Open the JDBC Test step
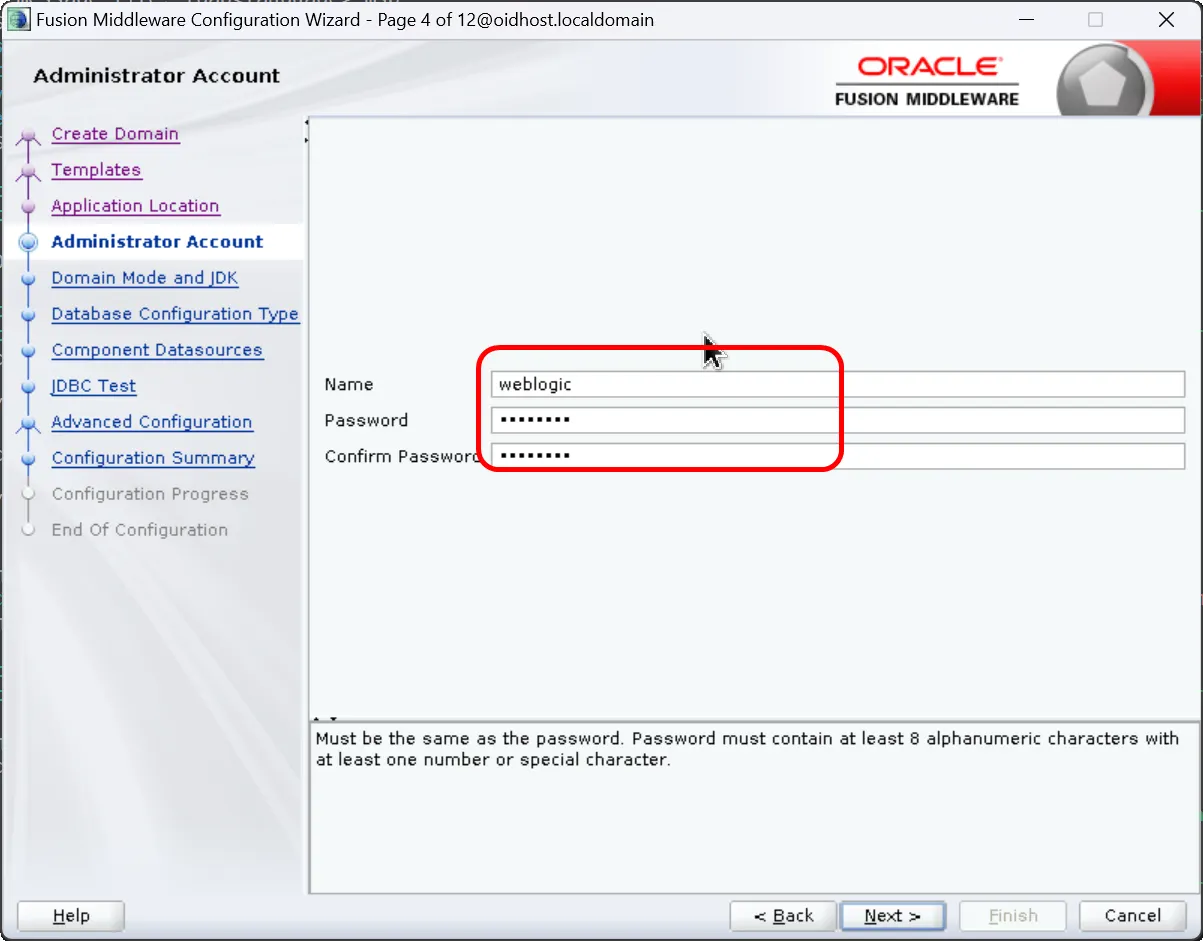This screenshot has width=1203, height=941. pyautogui.click(x=94, y=386)
